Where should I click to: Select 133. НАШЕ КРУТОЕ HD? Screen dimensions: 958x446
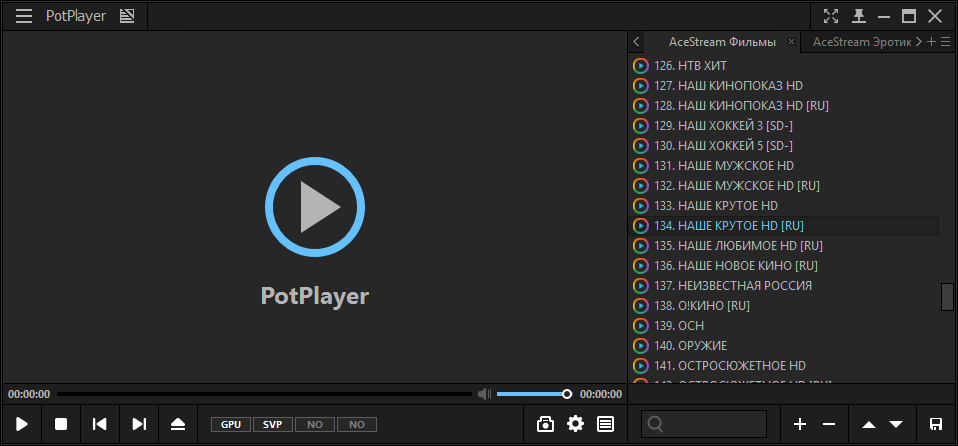783,205
